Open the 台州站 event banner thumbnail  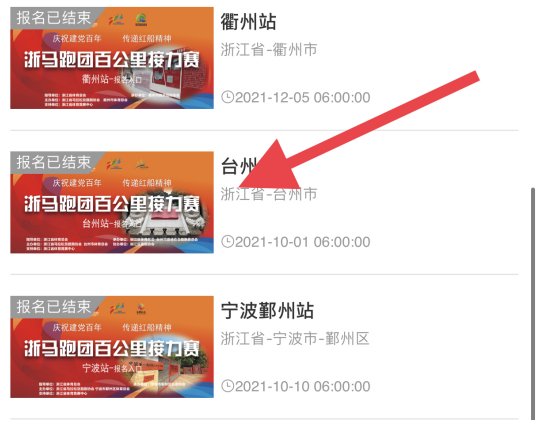point(112,202)
